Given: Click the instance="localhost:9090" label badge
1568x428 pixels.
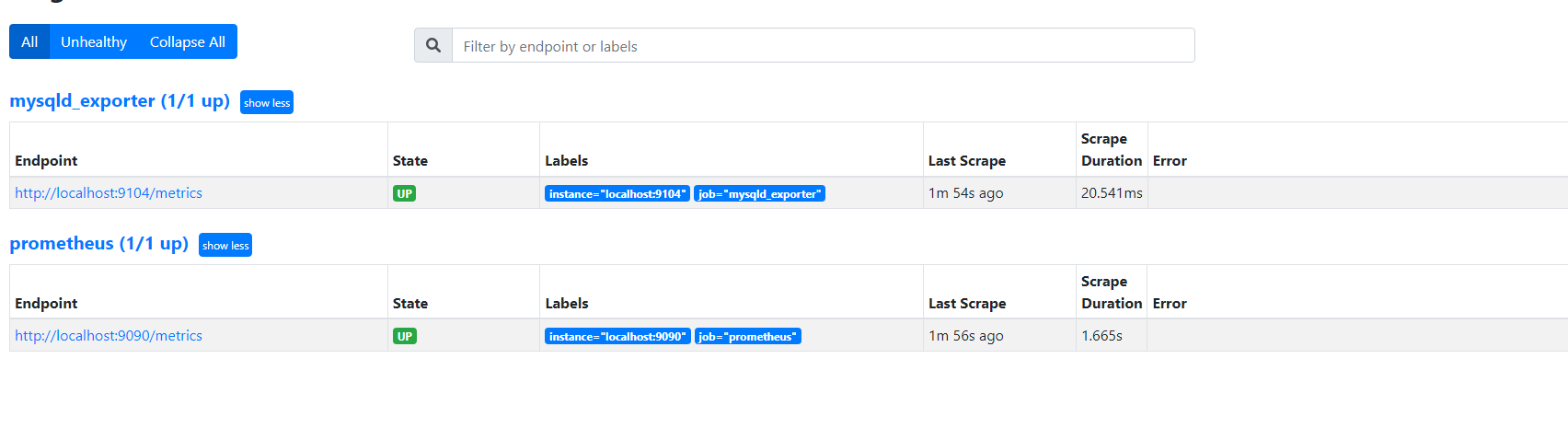Looking at the screenshot, I should coord(617,336).
